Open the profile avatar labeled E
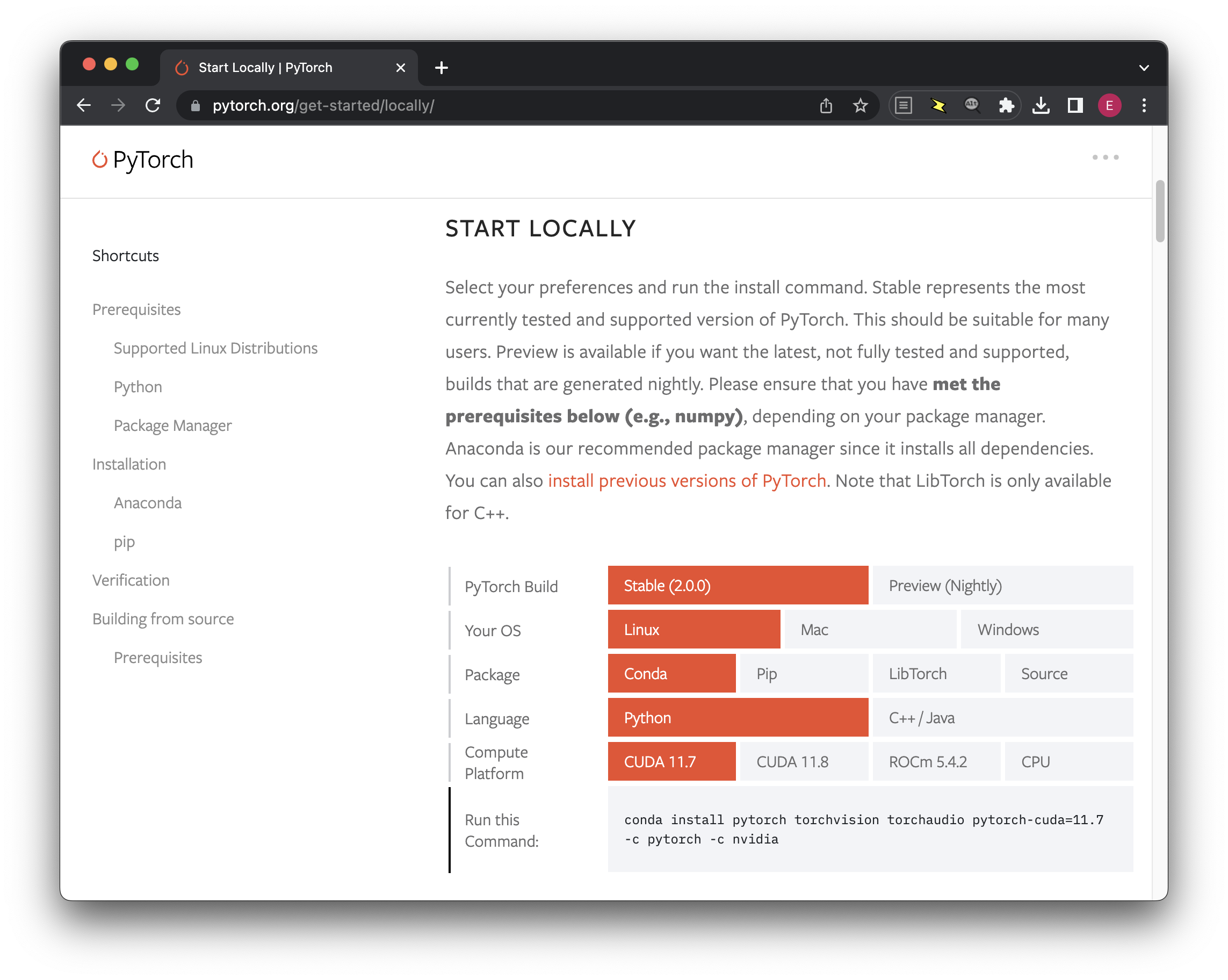Image resolution: width=1228 pixels, height=980 pixels. pyautogui.click(x=1109, y=105)
